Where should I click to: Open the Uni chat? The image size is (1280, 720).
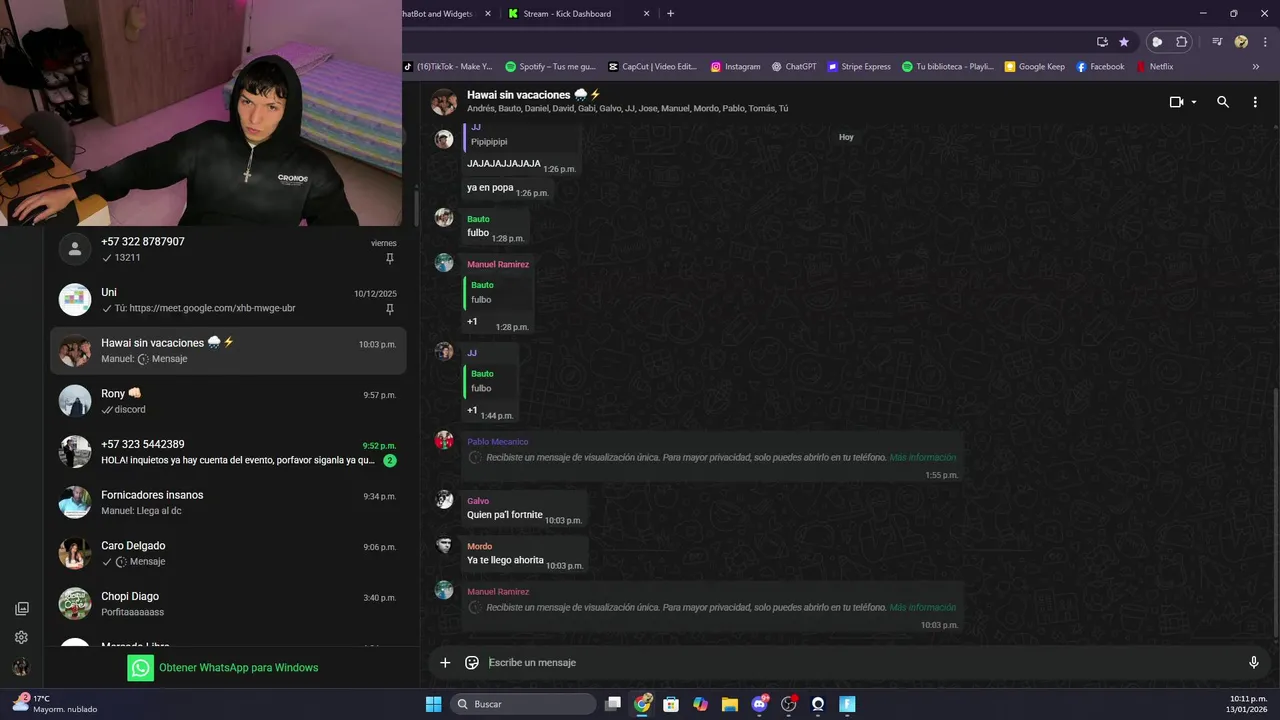228,300
